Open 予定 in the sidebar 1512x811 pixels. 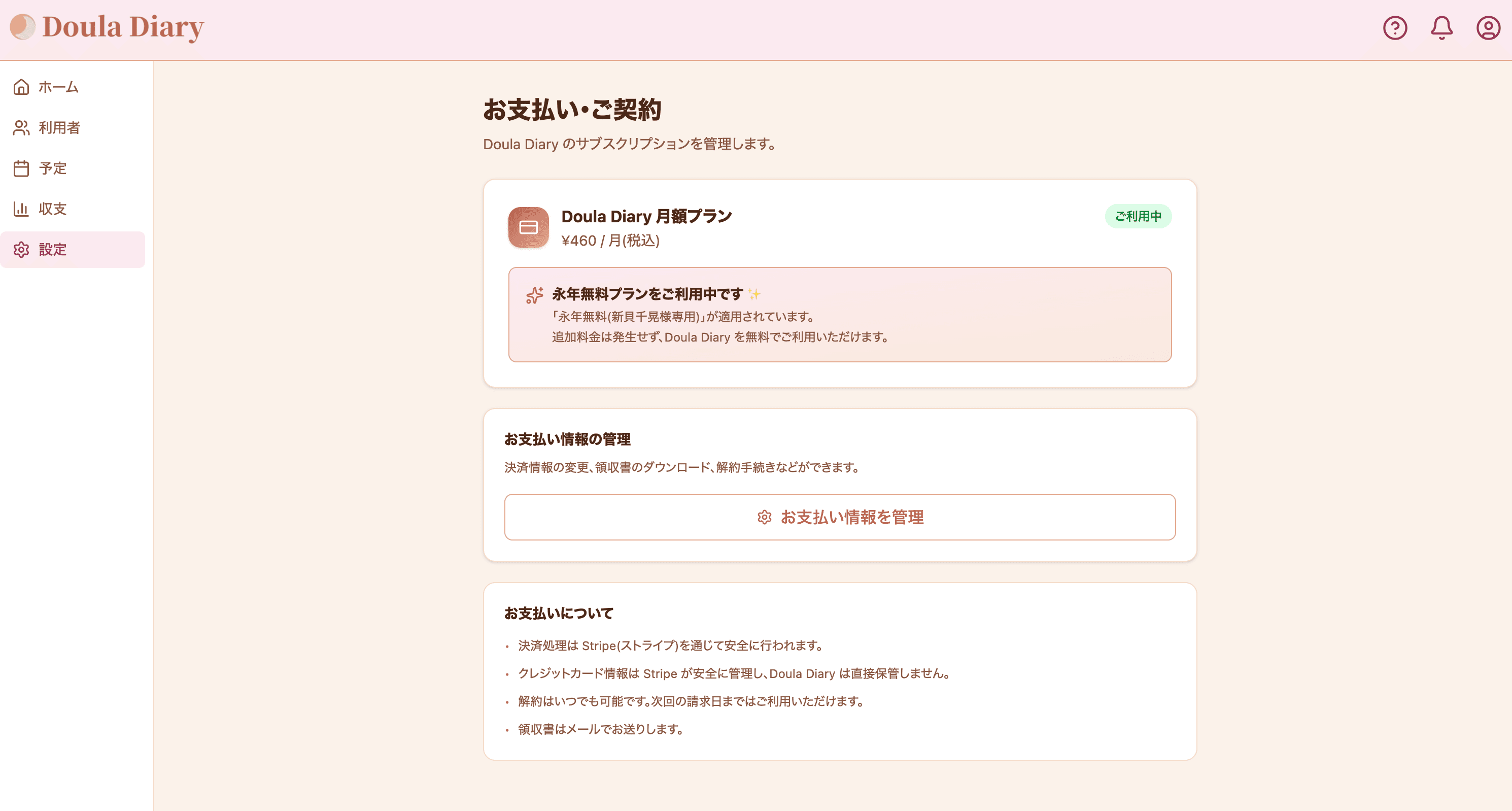point(73,168)
